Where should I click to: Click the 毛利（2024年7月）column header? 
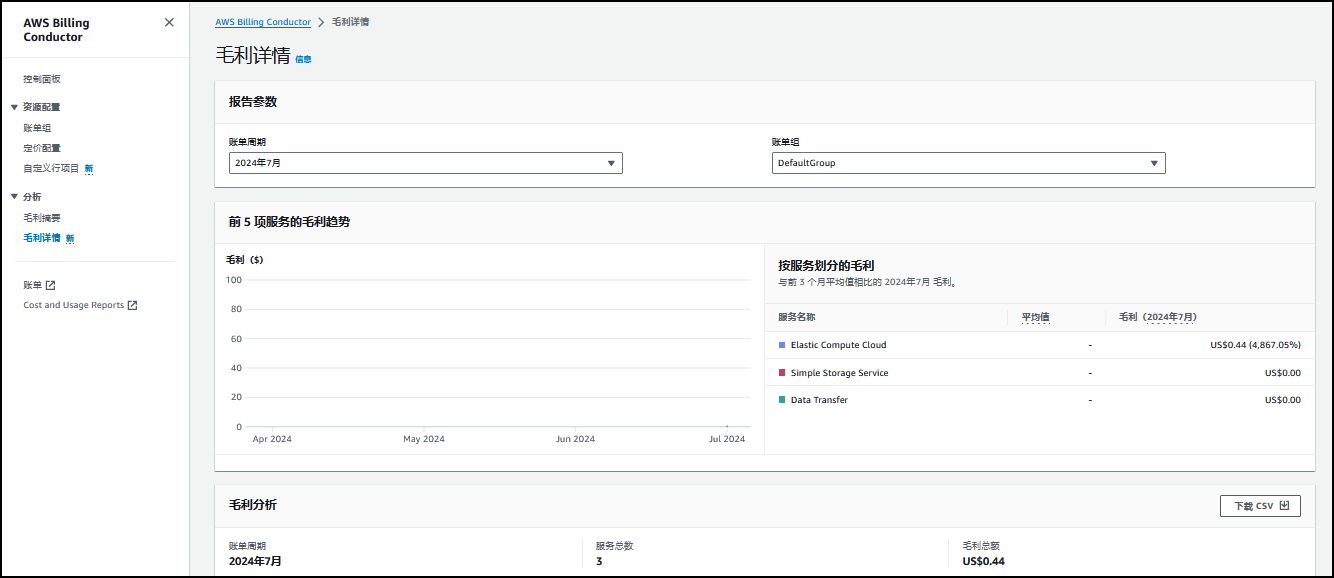click(1157, 317)
